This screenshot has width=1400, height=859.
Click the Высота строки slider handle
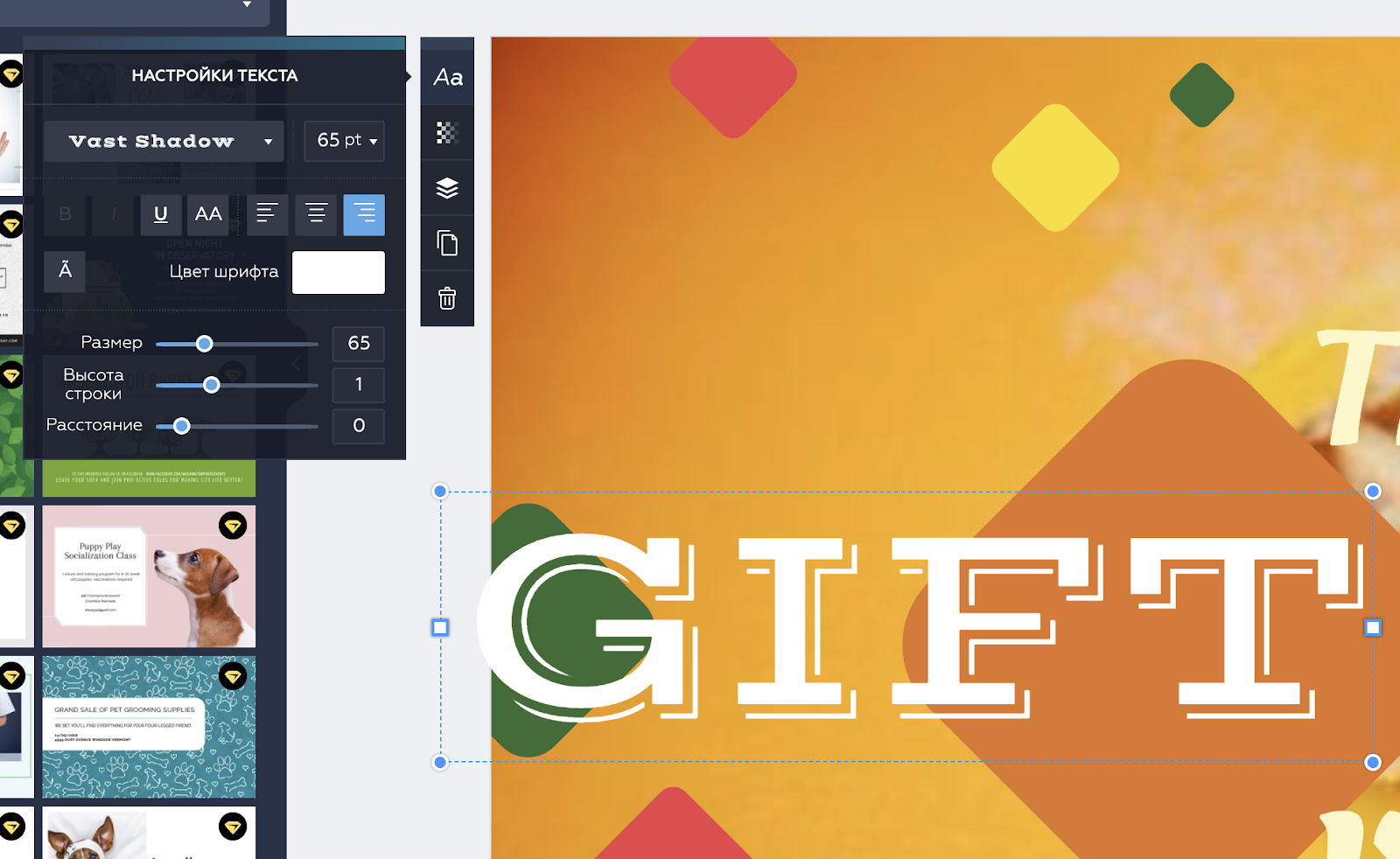tap(212, 385)
